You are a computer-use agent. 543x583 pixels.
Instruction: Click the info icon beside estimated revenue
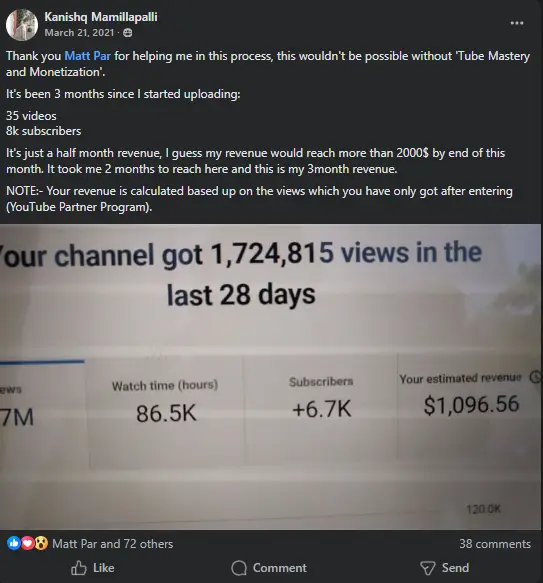(x=535, y=377)
